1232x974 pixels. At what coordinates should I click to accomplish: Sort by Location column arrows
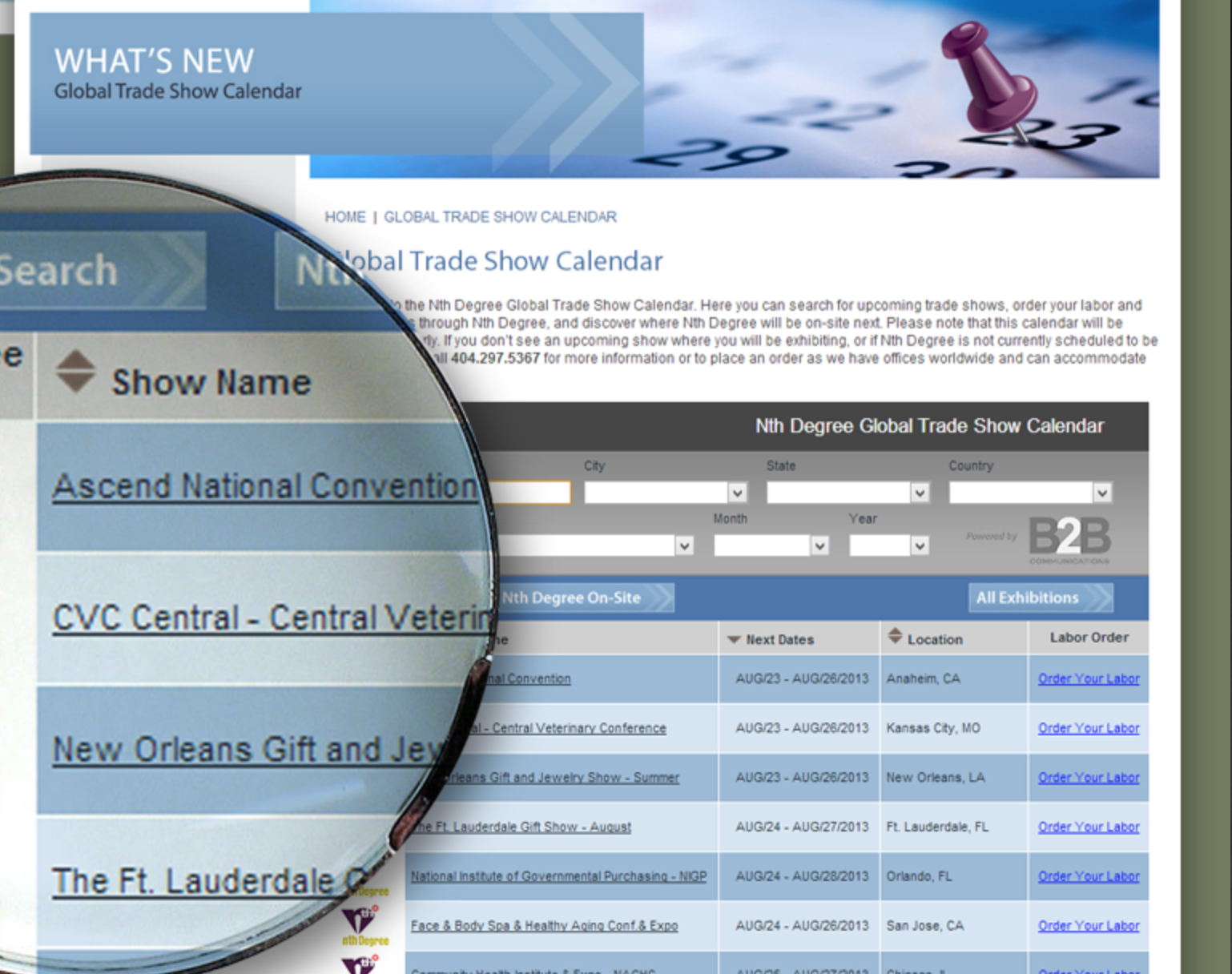(x=895, y=637)
